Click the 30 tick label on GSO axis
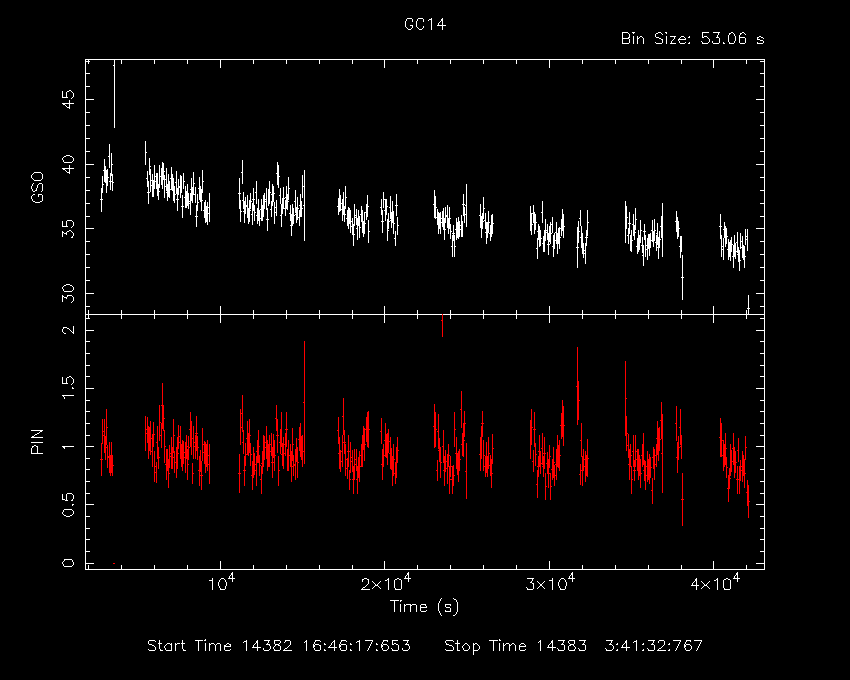The height and width of the screenshot is (680, 850). tap(69, 293)
